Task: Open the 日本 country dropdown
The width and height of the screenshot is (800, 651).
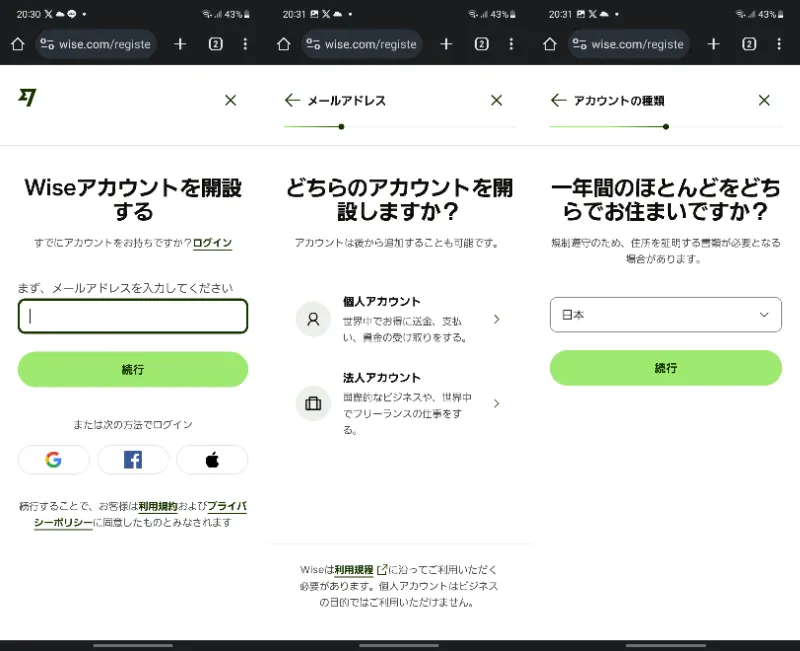Action: (x=666, y=315)
